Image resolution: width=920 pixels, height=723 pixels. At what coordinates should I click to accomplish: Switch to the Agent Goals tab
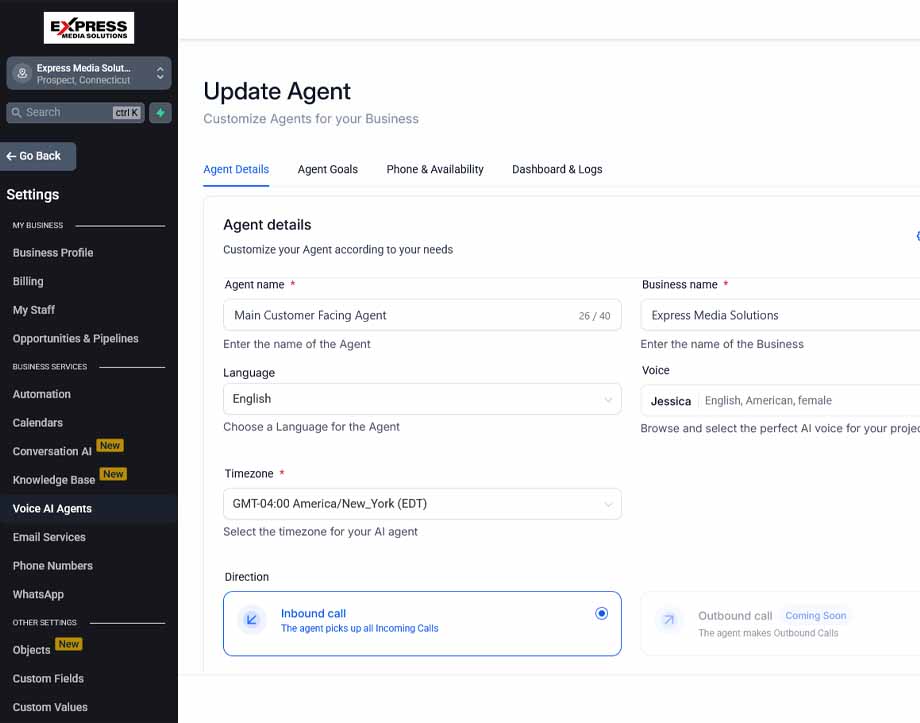(327, 170)
